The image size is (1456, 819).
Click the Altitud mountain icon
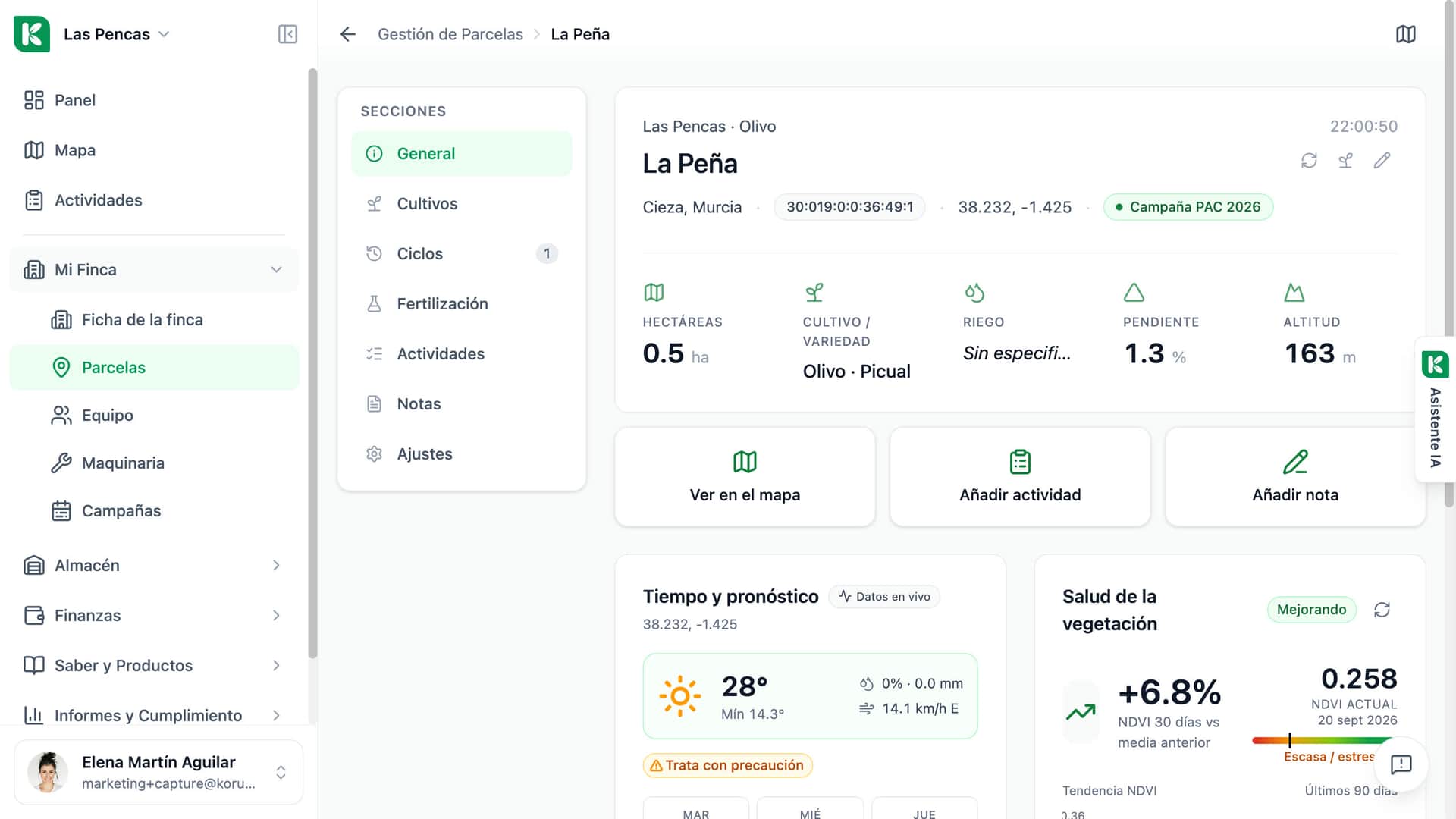(x=1294, y=292)
